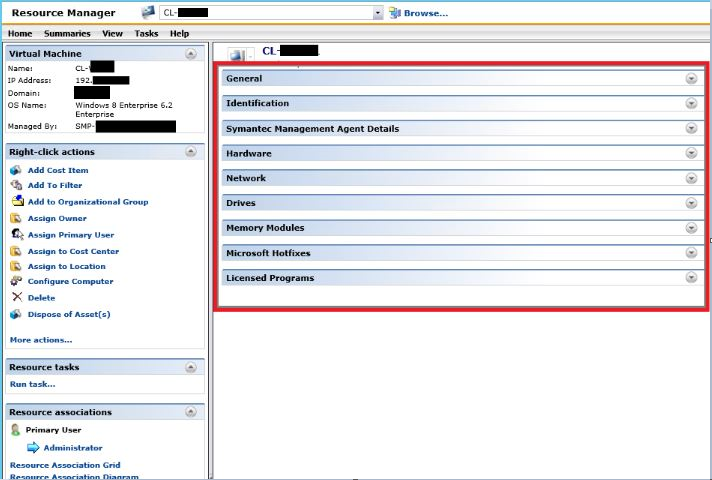Expand the Hardware section chevron
The height and width of the screenshot is (480, 712).
click(691, 153)
